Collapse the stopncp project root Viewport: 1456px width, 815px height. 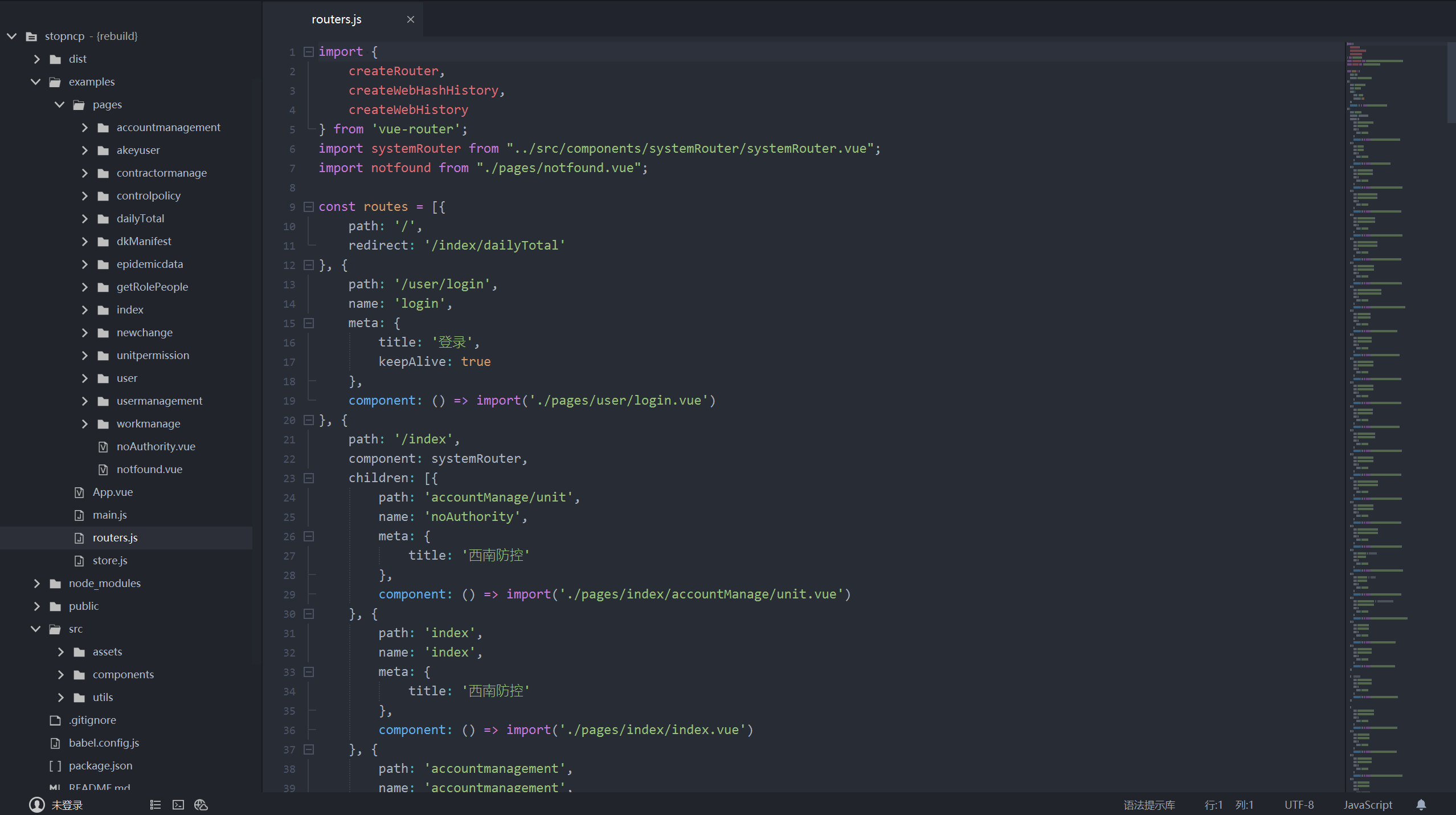point(11,36)
